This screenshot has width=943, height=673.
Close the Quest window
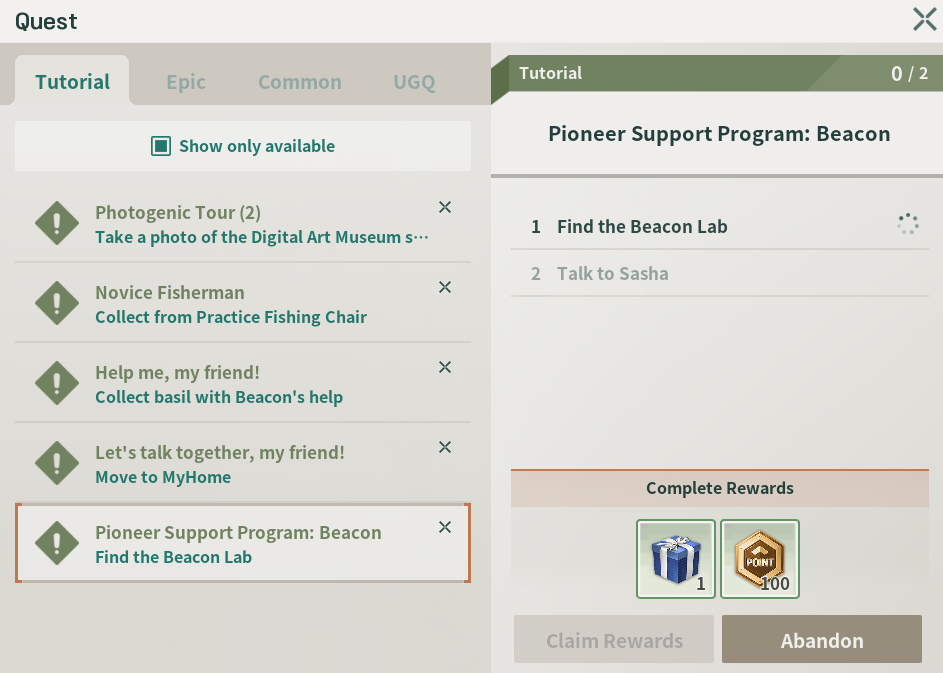[924, 20]
